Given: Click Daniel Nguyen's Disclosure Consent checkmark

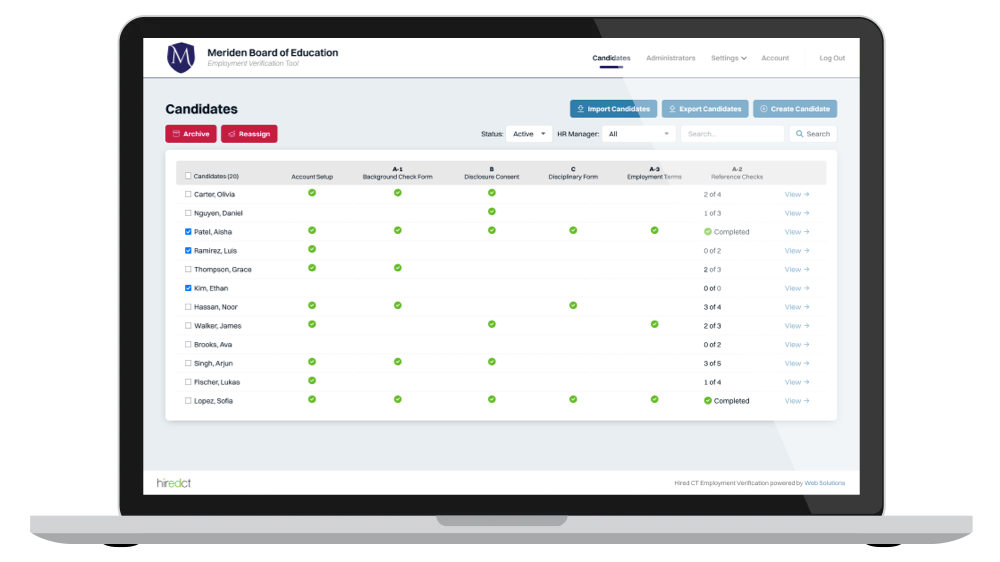Looking at the screenshot, I should pos(492,212).
